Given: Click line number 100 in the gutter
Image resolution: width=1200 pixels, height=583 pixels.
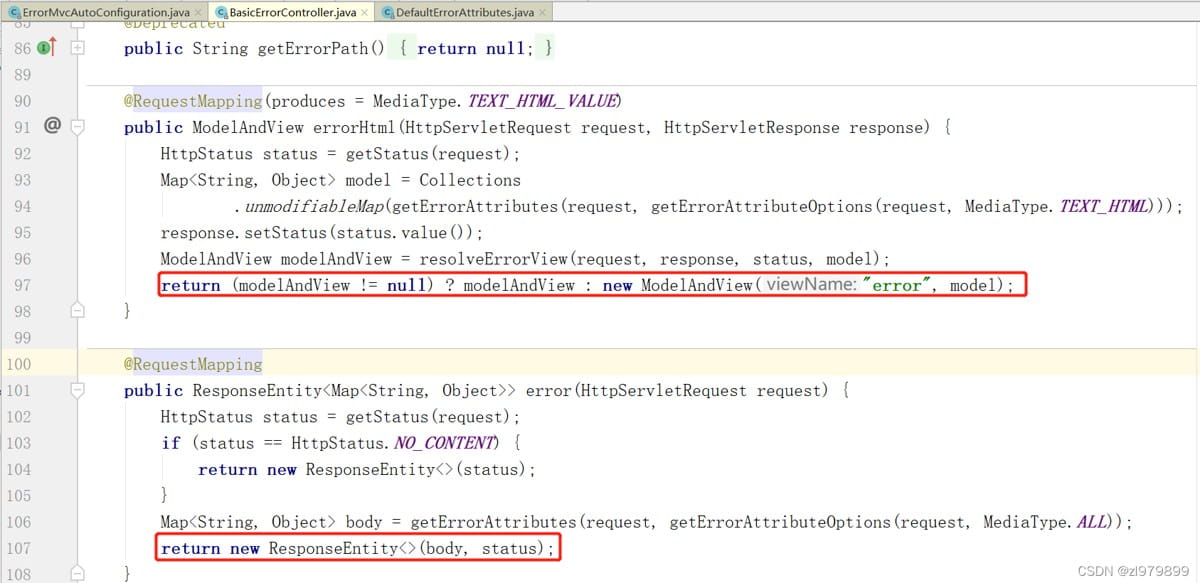Looking at the screenshot, I should [x=18, y=364].
